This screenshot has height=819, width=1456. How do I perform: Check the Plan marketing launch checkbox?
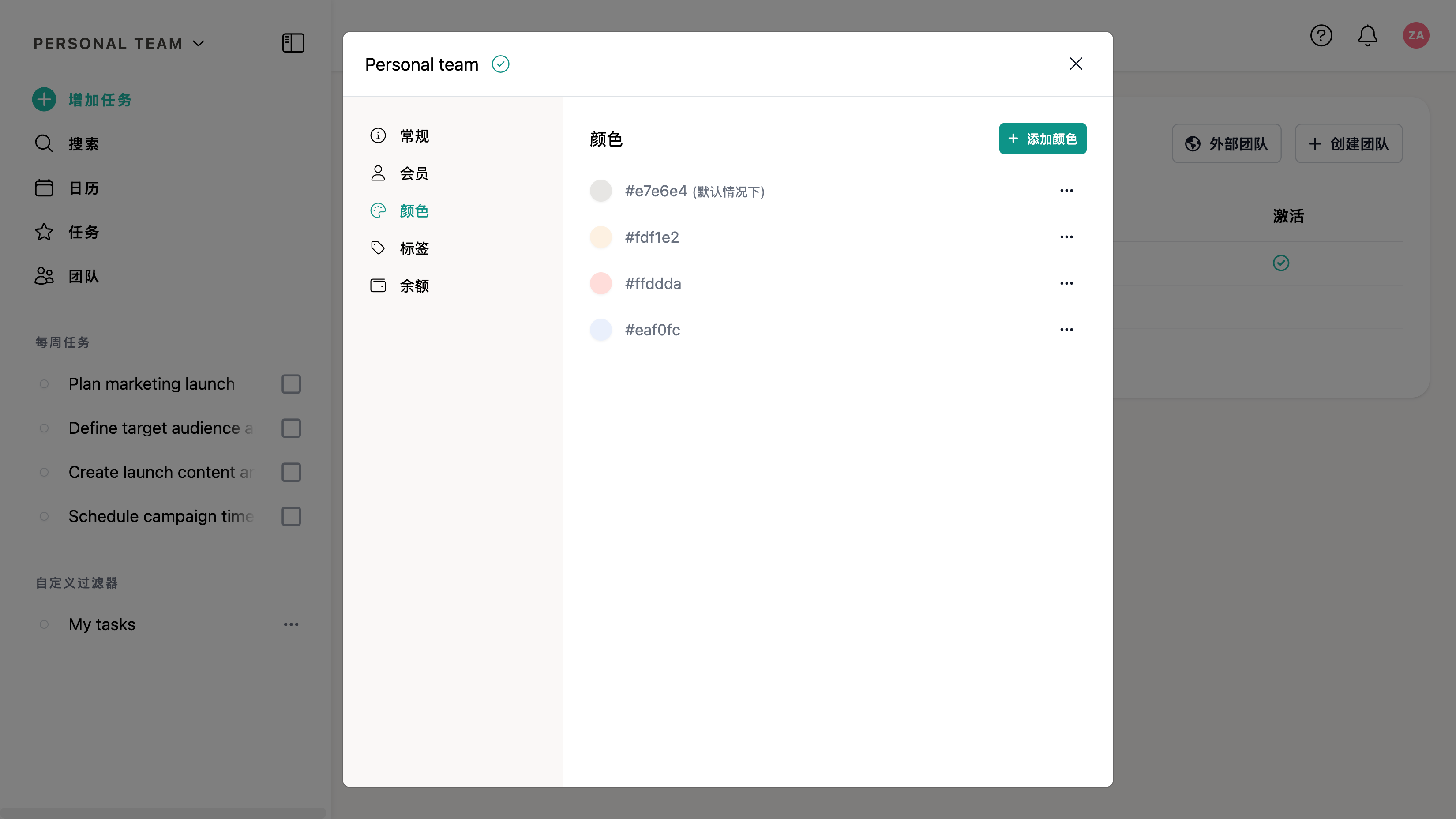coord(291,384)
